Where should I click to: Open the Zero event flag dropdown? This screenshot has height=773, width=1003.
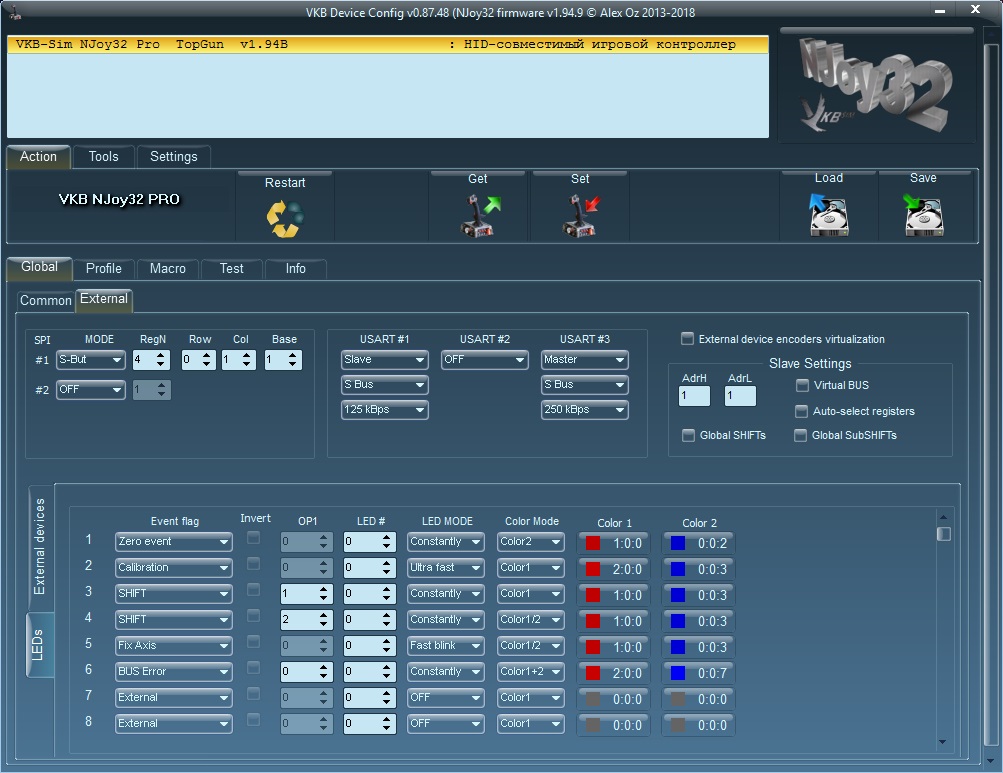(x=174, y=542)
